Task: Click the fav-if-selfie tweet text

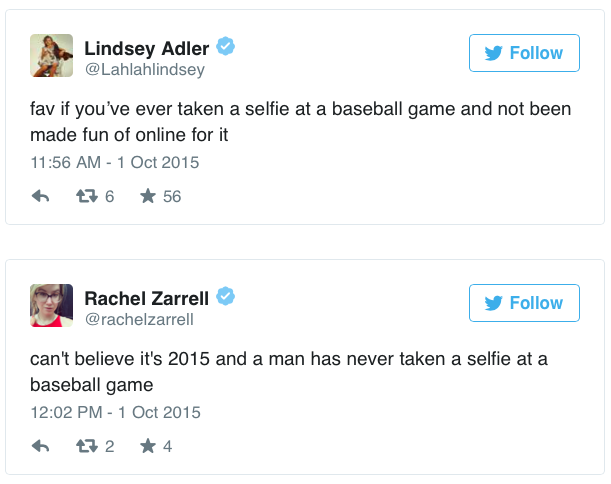Action: click(x=300, y=120)
